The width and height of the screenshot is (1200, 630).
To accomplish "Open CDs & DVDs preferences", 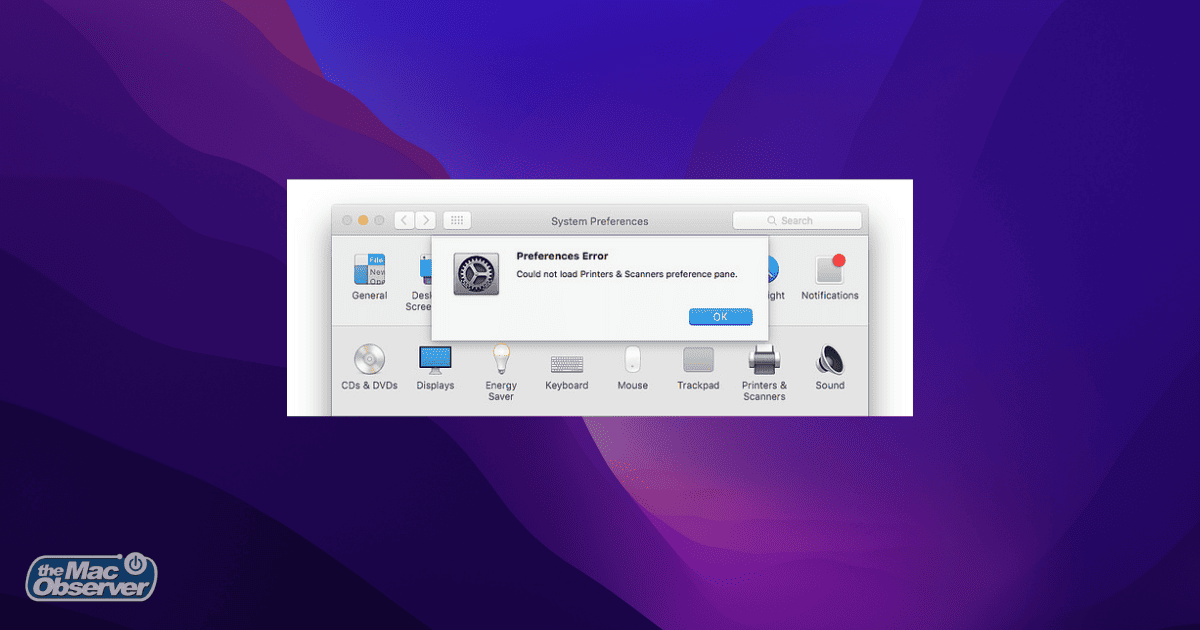I will [368, 360].
